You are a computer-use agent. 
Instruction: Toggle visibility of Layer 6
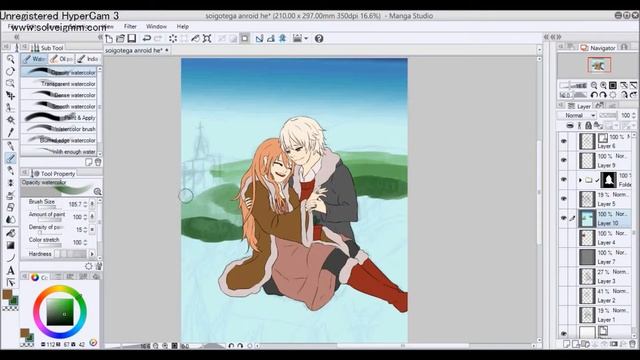point(564,142)
